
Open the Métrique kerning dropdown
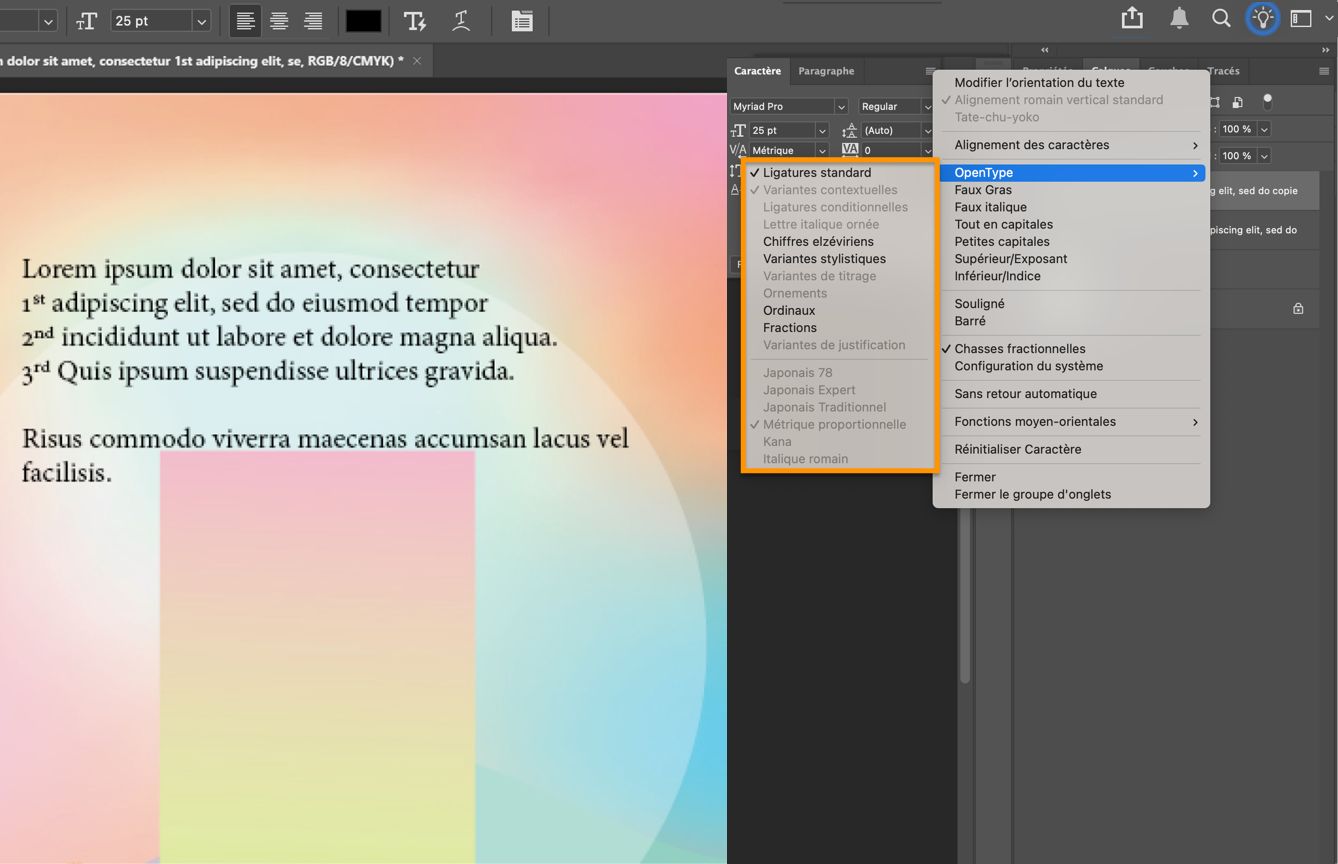[786, 149]
